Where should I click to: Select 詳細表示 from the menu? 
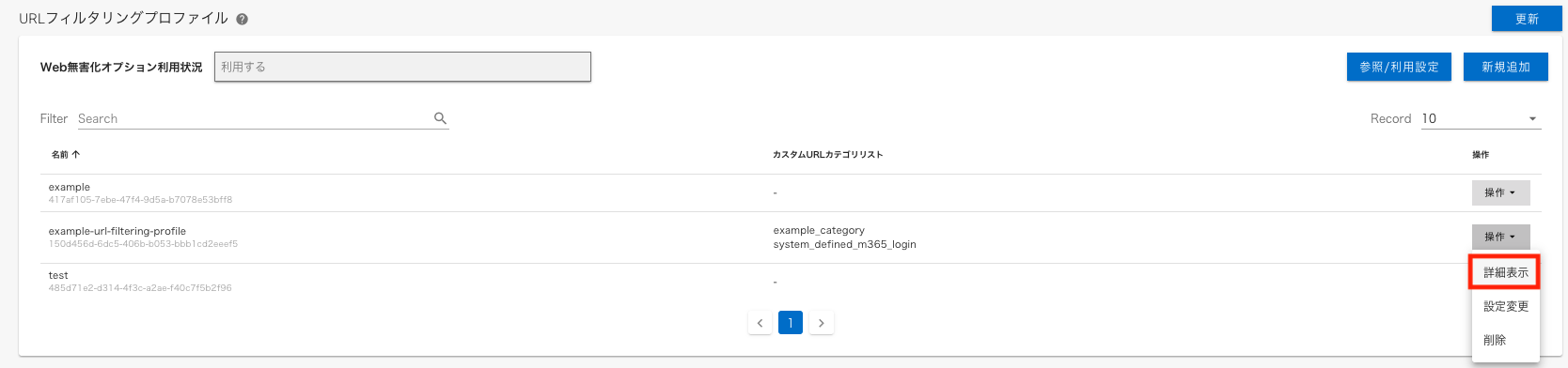[1505, 272]
